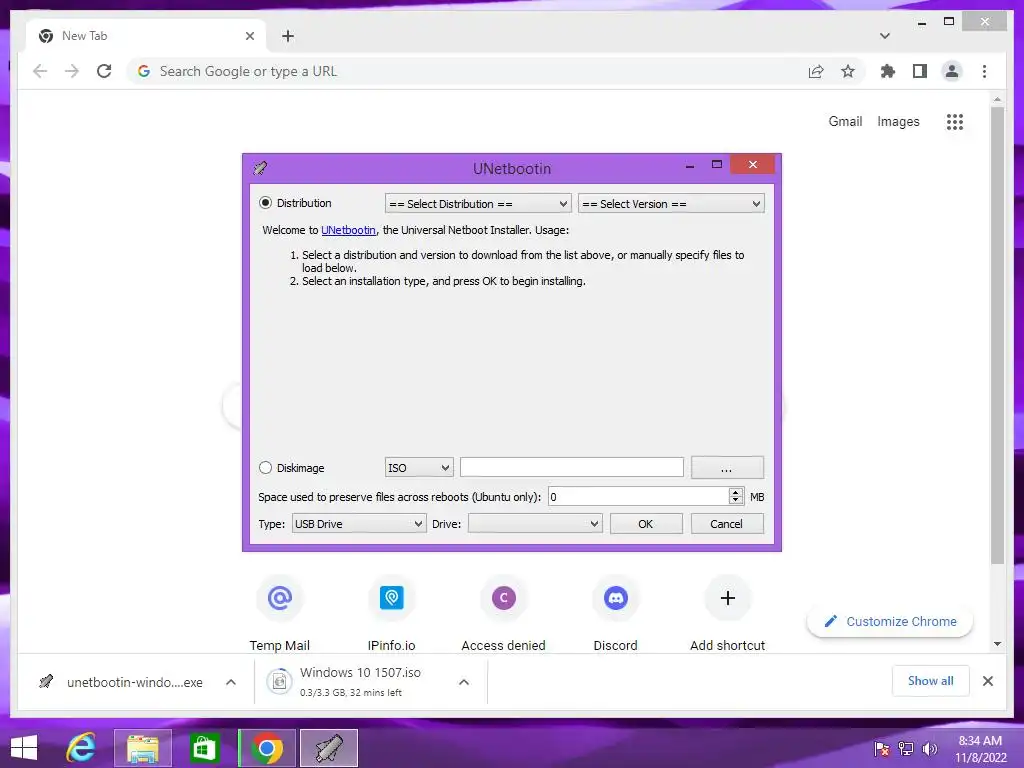Screen dimensions: 1024x768
Task: Open the UNetbootin hyperlink
Action: click(348, 230)
